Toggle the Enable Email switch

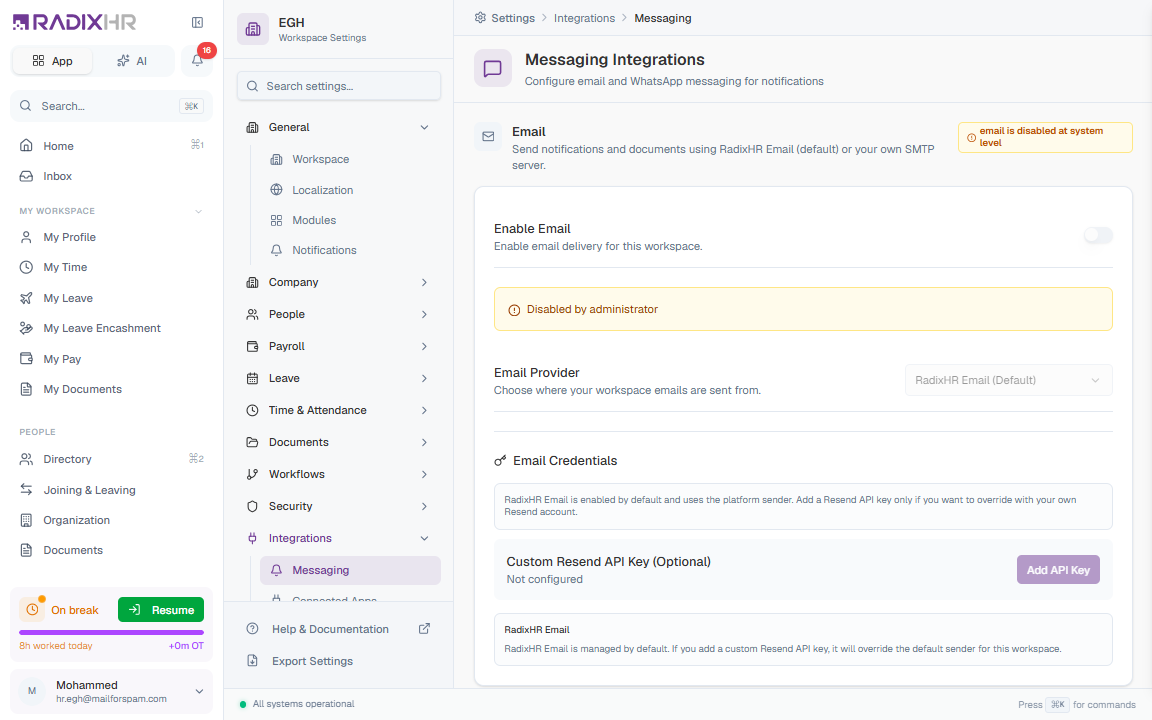click(1098, 235)
